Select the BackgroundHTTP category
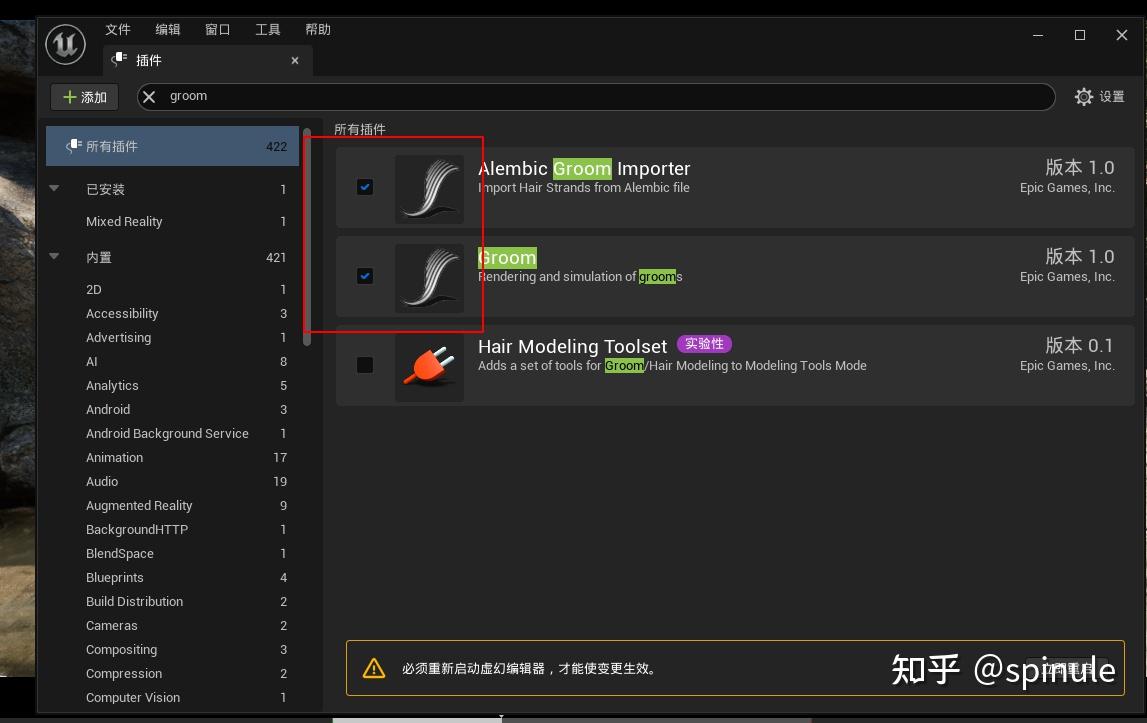 (173, 530)
